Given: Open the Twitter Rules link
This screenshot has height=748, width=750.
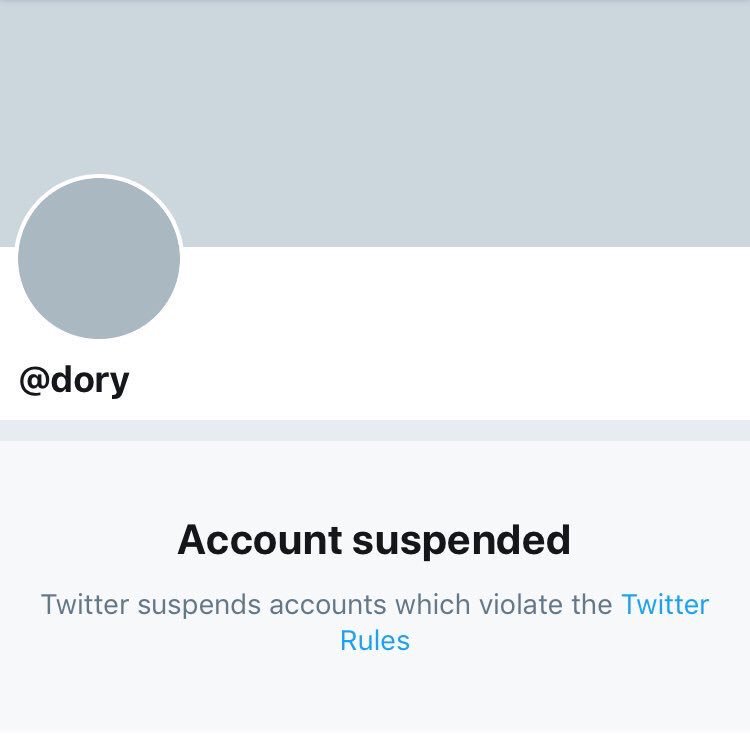Looking at the screenshot, I should pos(665,605).
